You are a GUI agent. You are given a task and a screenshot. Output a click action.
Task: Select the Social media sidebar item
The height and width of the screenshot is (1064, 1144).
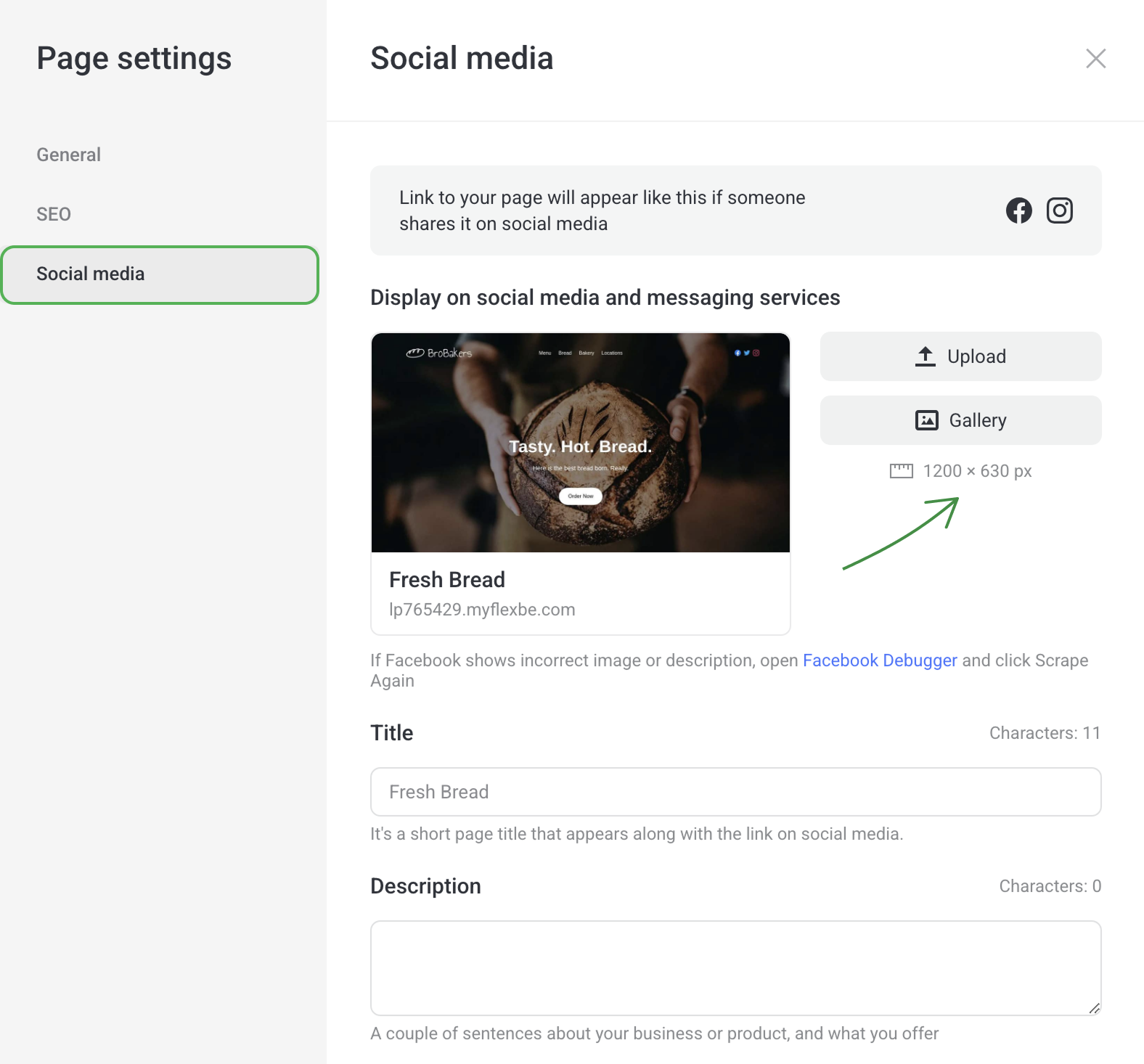pos(160,274)
